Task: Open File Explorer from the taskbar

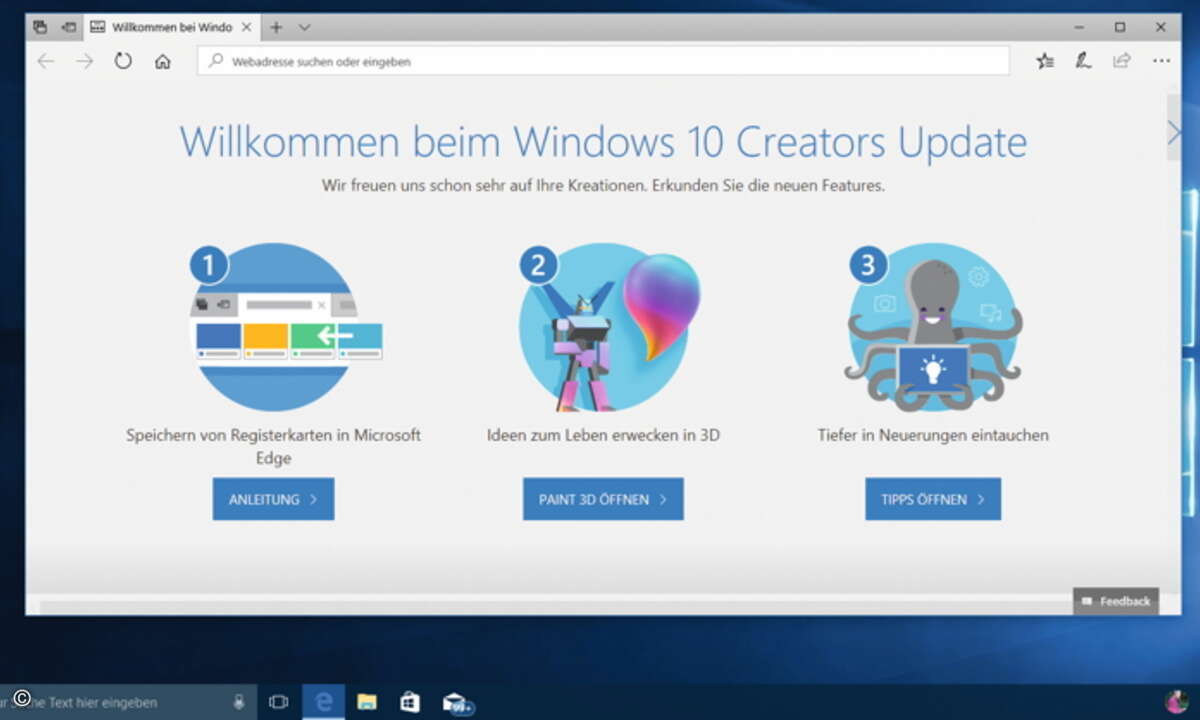Action: click(367, 702)
